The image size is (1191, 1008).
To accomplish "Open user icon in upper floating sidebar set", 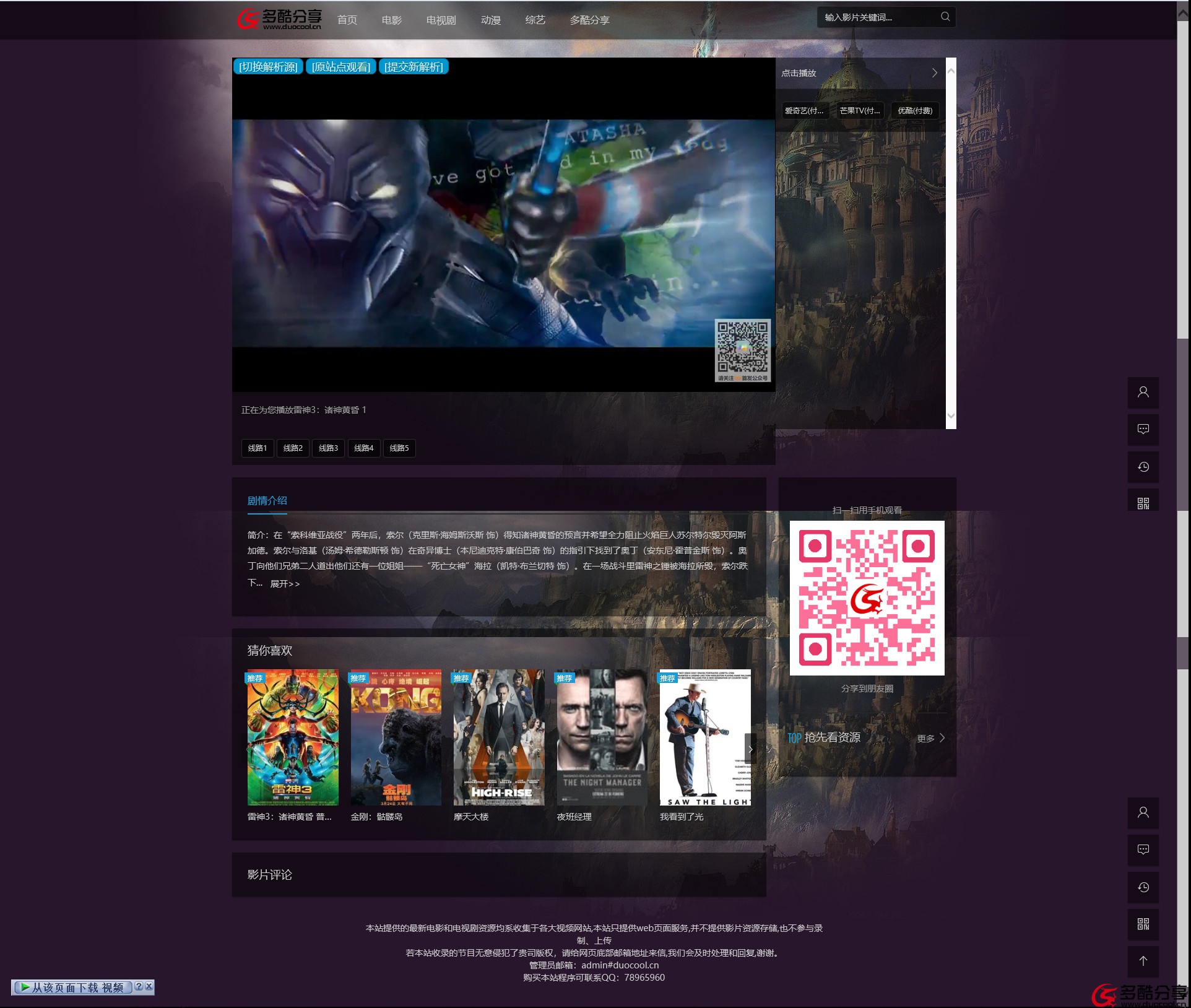I will (x=1143, y=392).
